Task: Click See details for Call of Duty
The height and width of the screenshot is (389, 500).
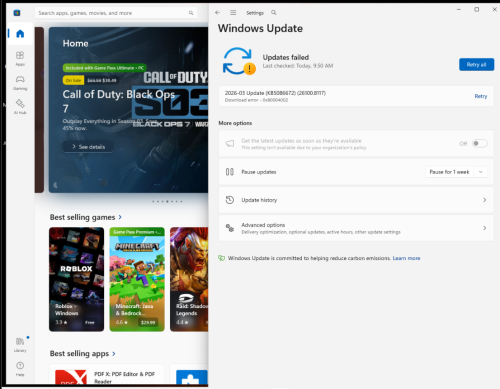Action: (x=88, y=147)
